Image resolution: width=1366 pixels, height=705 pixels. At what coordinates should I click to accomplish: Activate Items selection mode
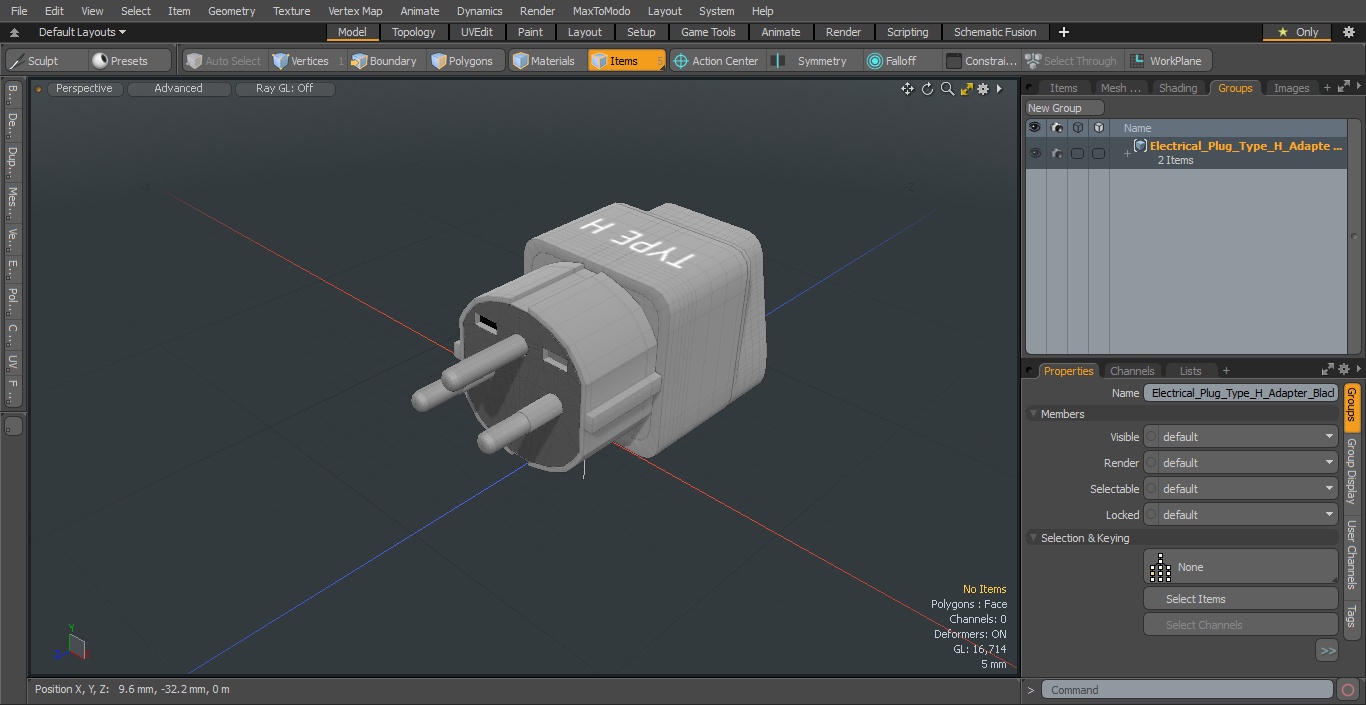[626, 61]
